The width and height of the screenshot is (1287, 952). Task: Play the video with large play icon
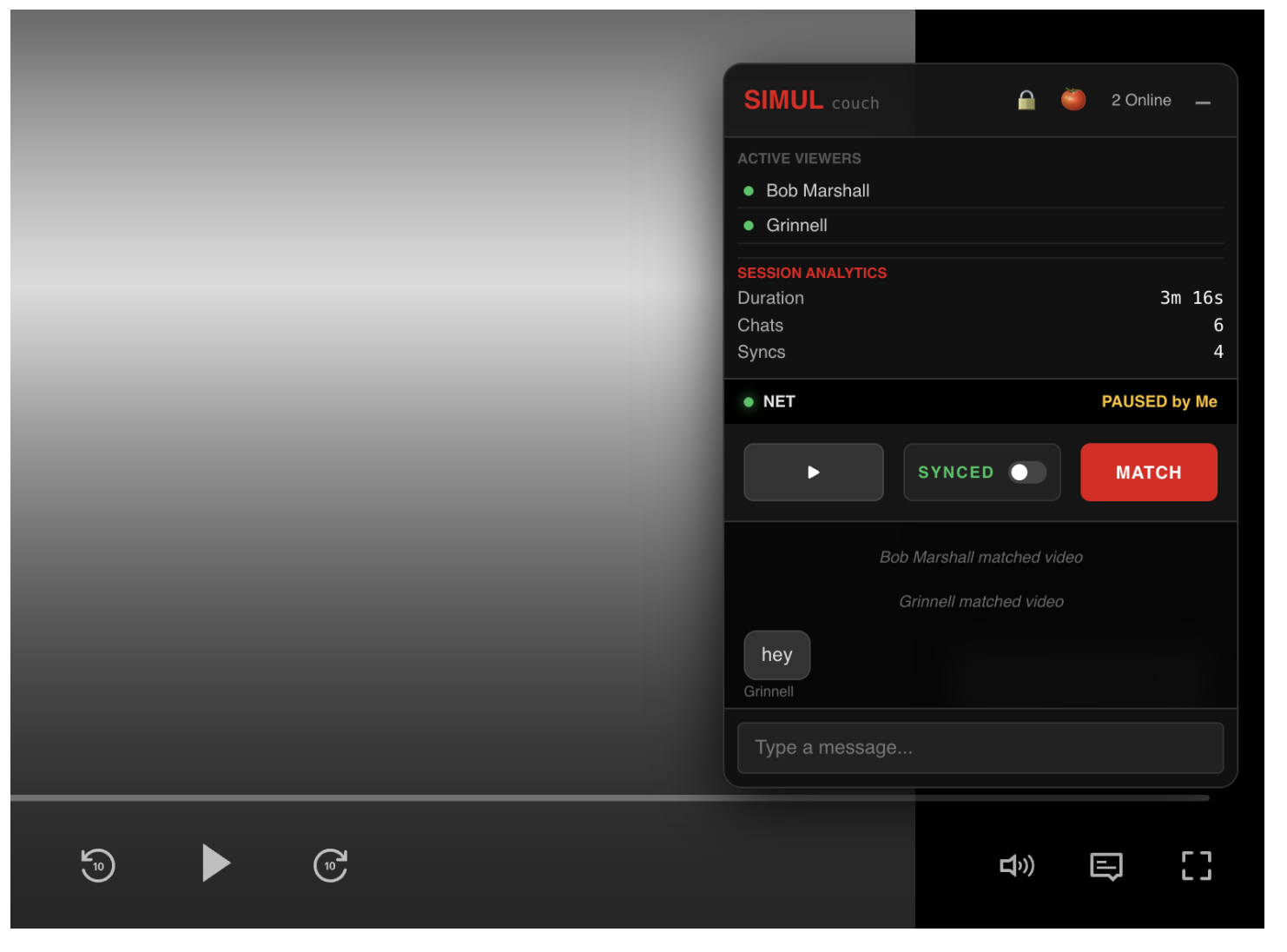216,863
